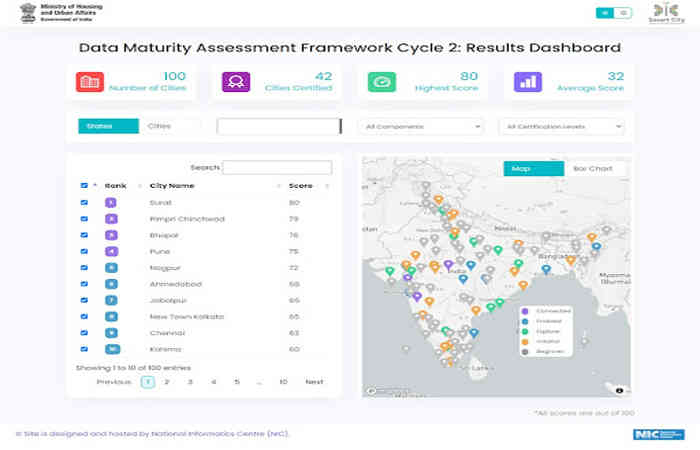Click the red Number of Cities icon

90,82
